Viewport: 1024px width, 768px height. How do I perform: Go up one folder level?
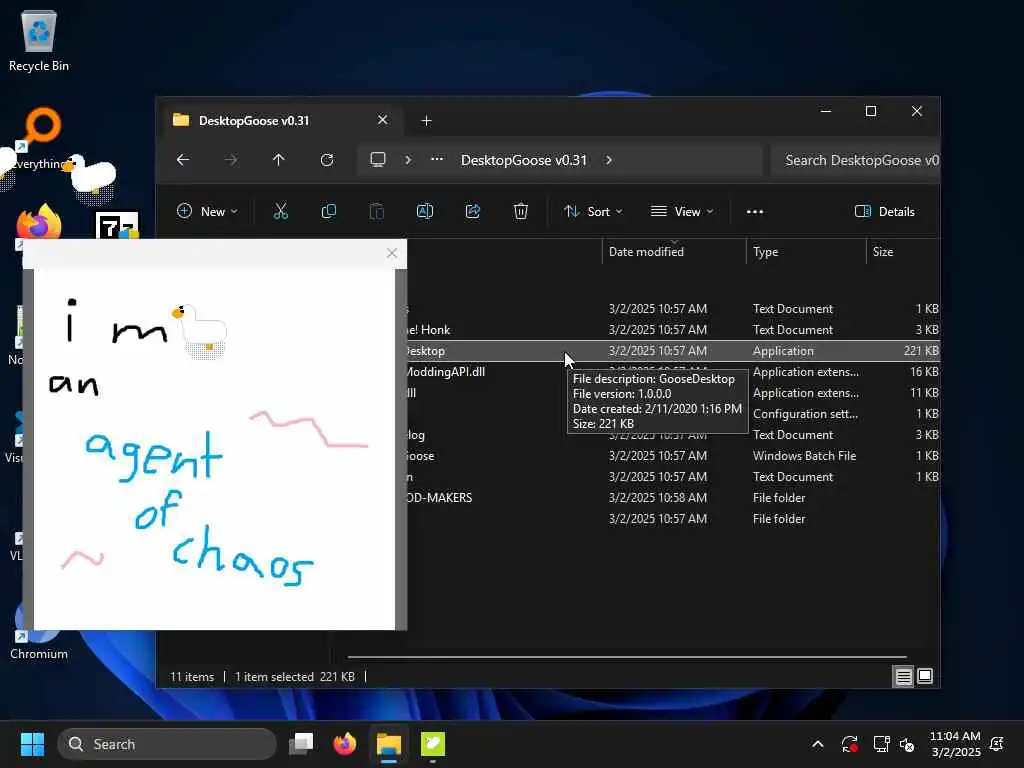pyautogui.click(x=279, y=160)
